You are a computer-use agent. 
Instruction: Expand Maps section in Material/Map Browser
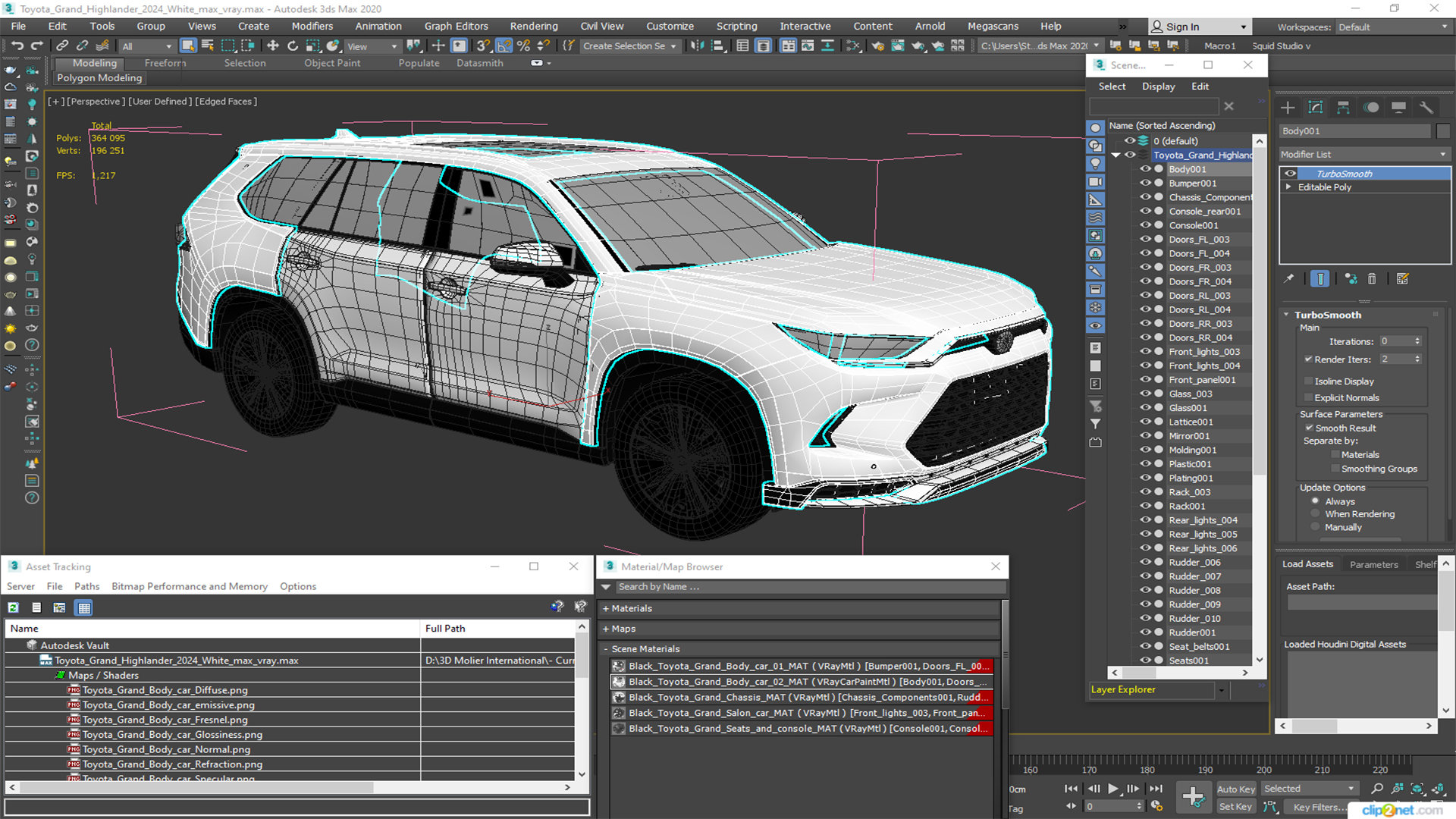pyautogui.click(x=606, y=629)
